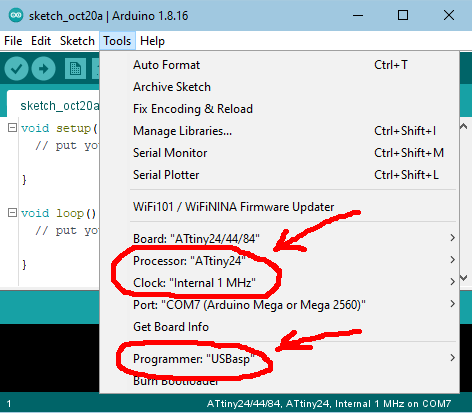The width and height of the screenshot is (472, 413).
Task: Open the Edit menu
Action: pyautogui.click(x=41, y=41)
